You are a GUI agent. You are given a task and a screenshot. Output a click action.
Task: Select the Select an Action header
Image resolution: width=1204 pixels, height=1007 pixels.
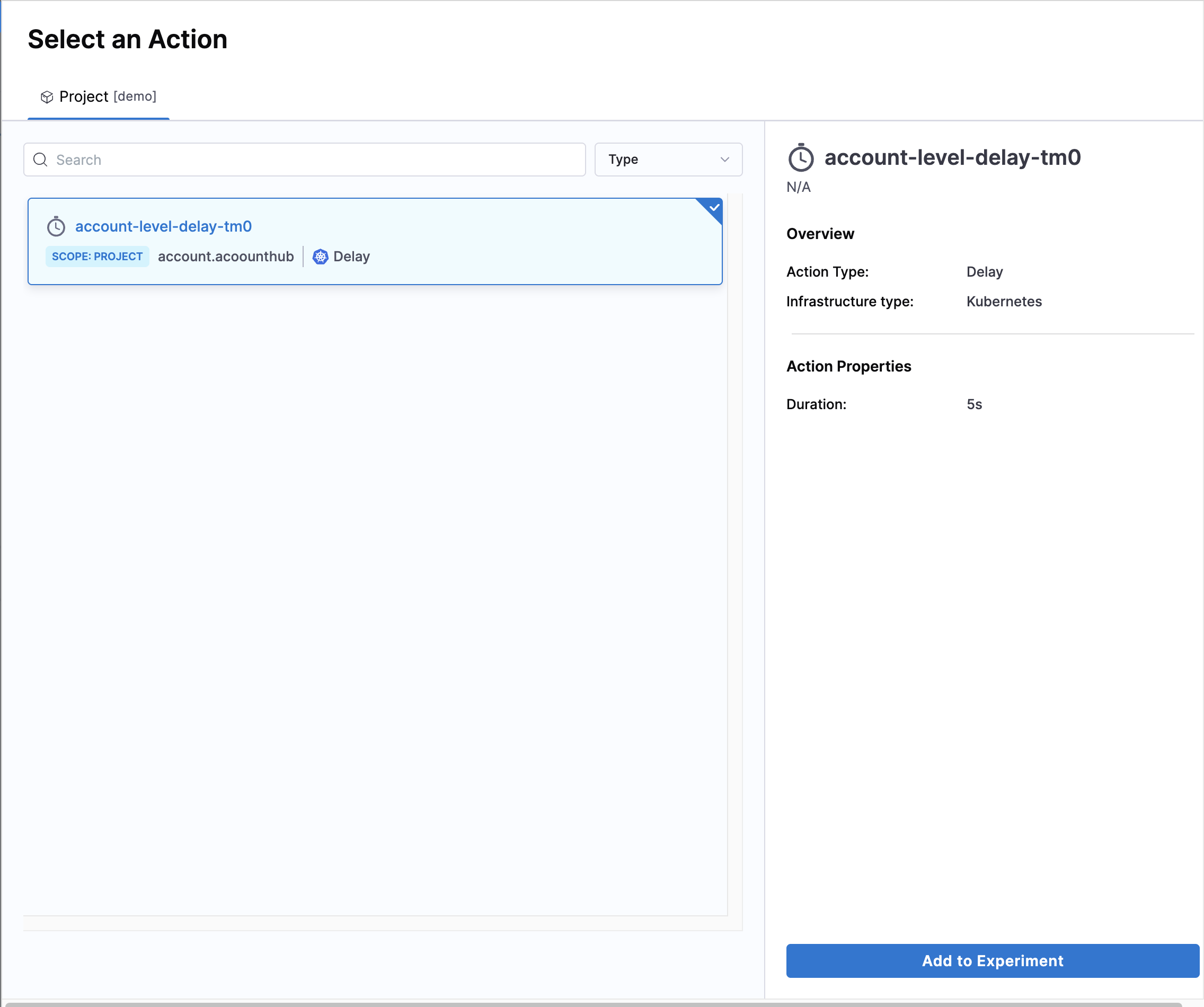pos(127,39)
